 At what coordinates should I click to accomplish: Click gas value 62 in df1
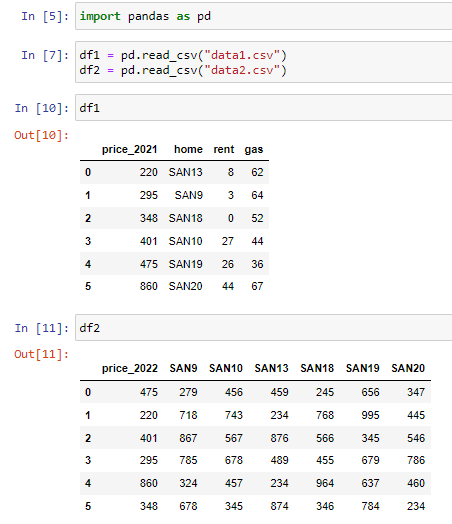point(257,172)
